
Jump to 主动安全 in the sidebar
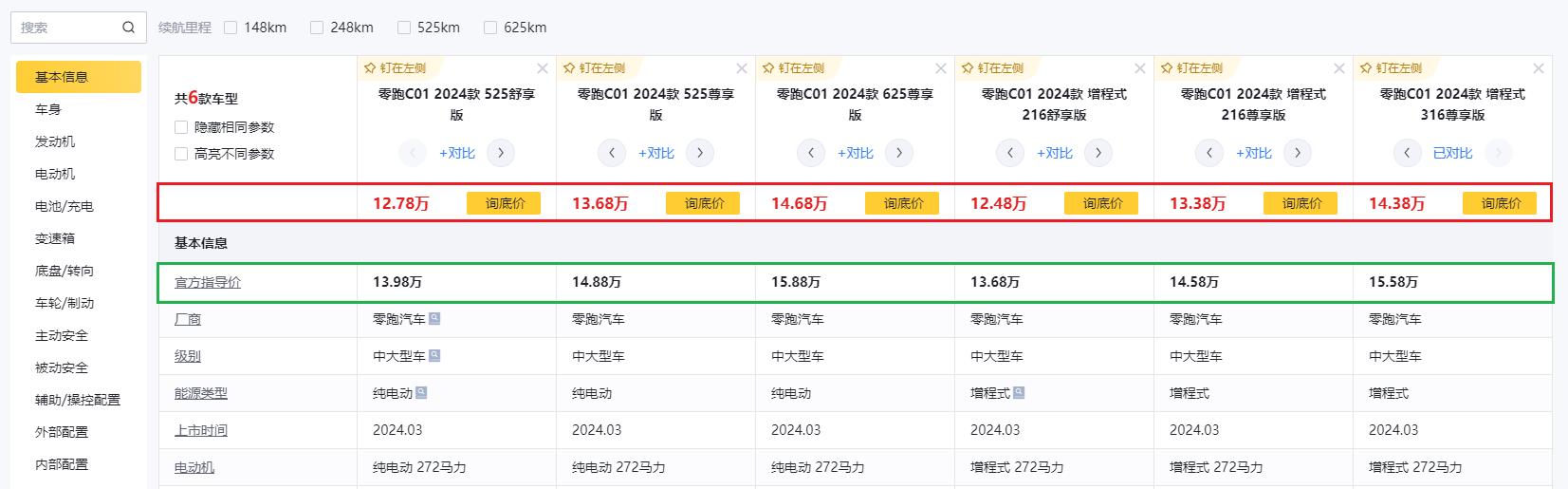(x=62, y=335)
